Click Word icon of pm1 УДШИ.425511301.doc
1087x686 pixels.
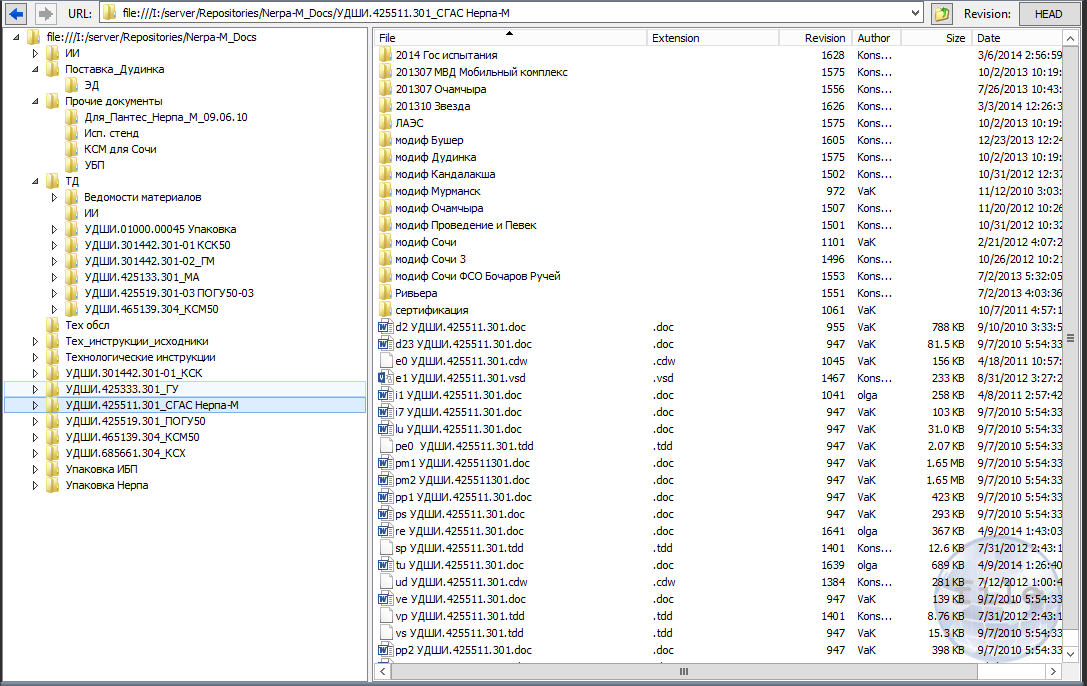click(x=386, y=463)
